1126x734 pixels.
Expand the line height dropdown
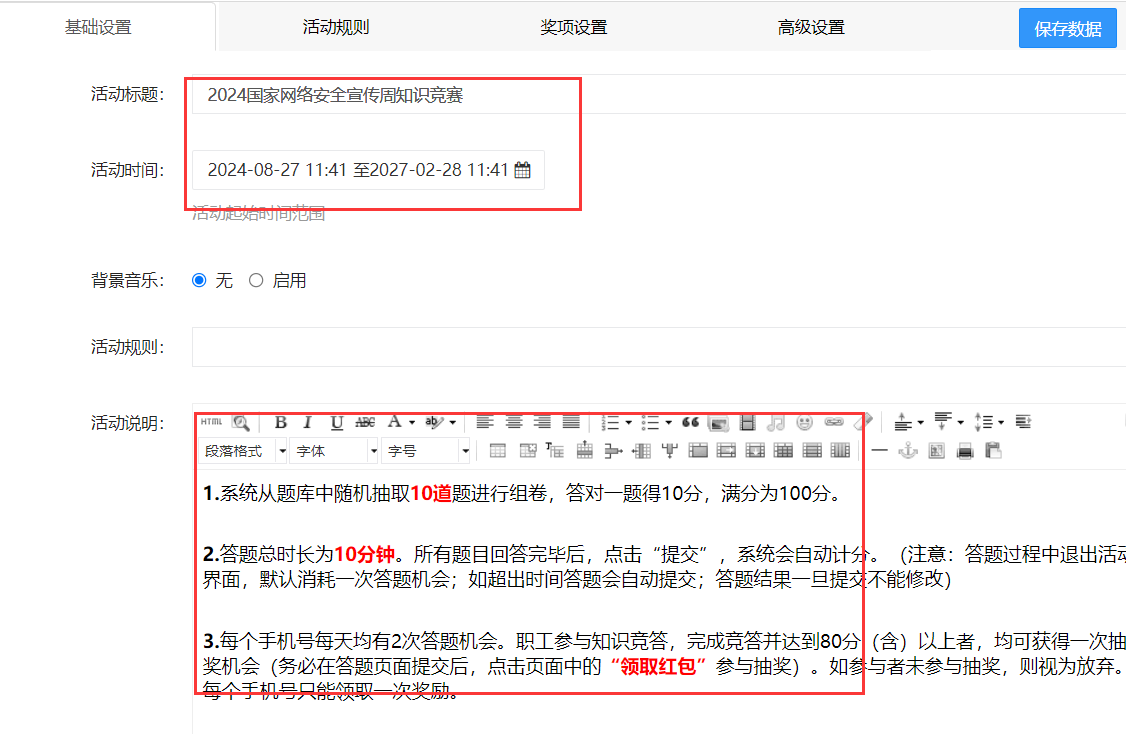[1001, 423]
